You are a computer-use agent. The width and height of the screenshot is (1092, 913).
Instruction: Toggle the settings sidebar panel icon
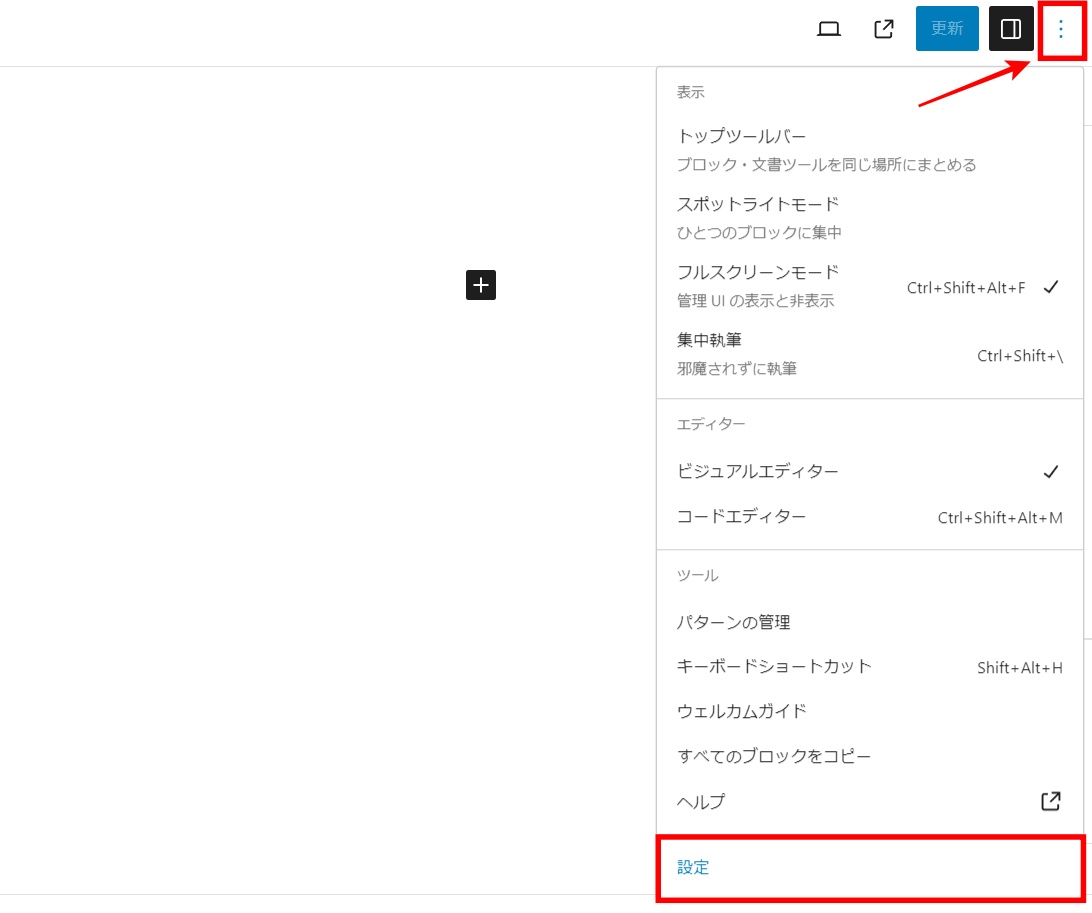pyautogui.click(x=1010, y=29)
